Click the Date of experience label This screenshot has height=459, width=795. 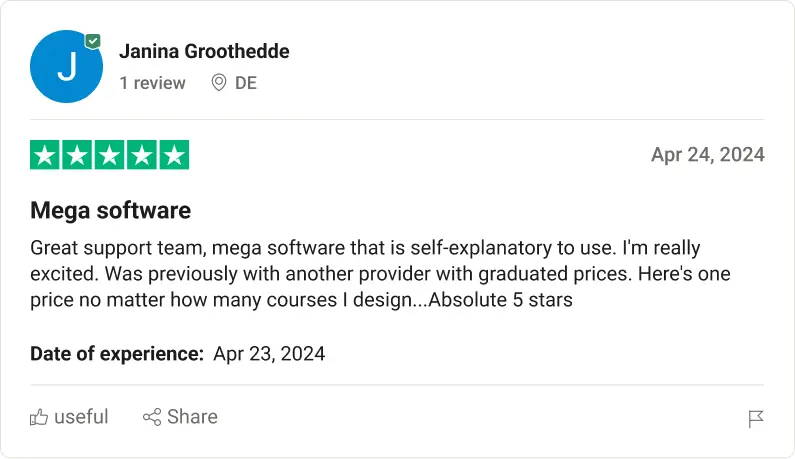point(117,353)
